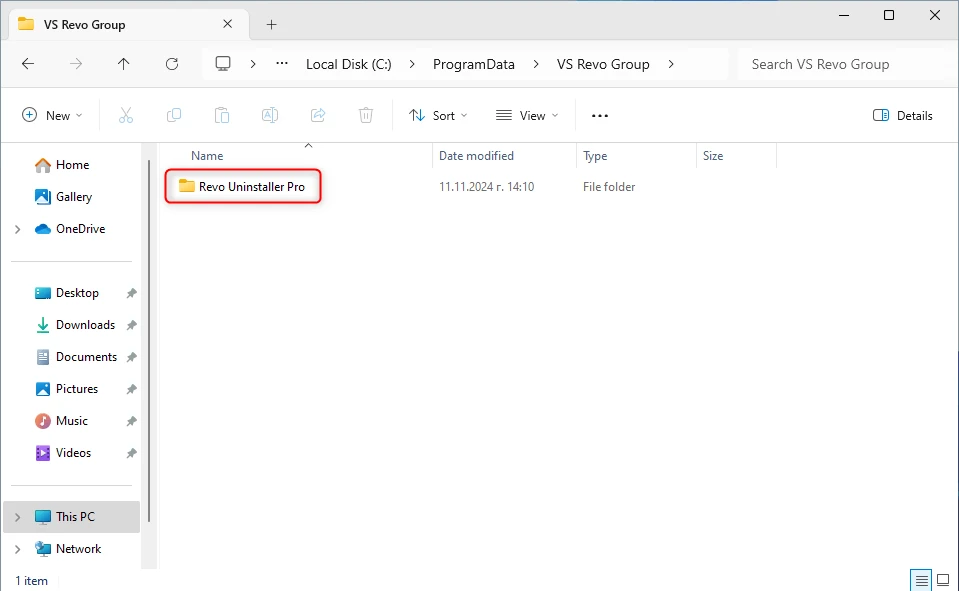Expand the This PC tree node

tap(18, 517)
